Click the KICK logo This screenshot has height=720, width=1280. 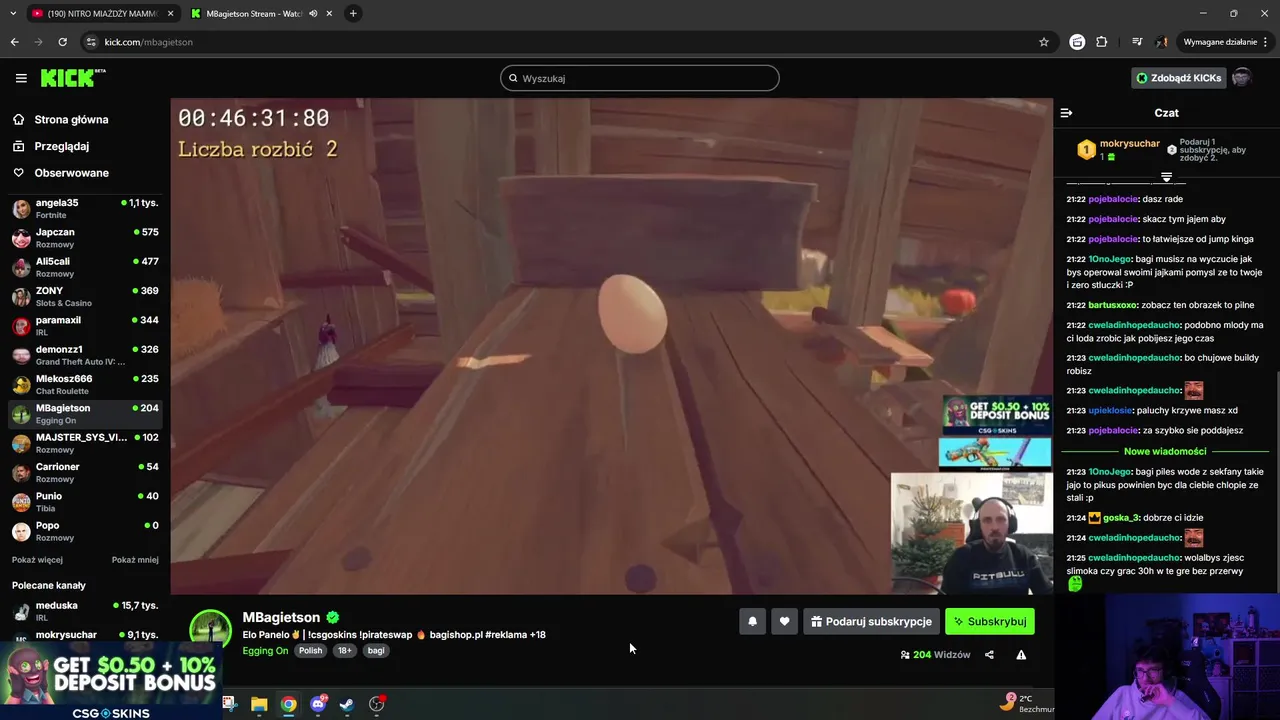coord(72,78)
